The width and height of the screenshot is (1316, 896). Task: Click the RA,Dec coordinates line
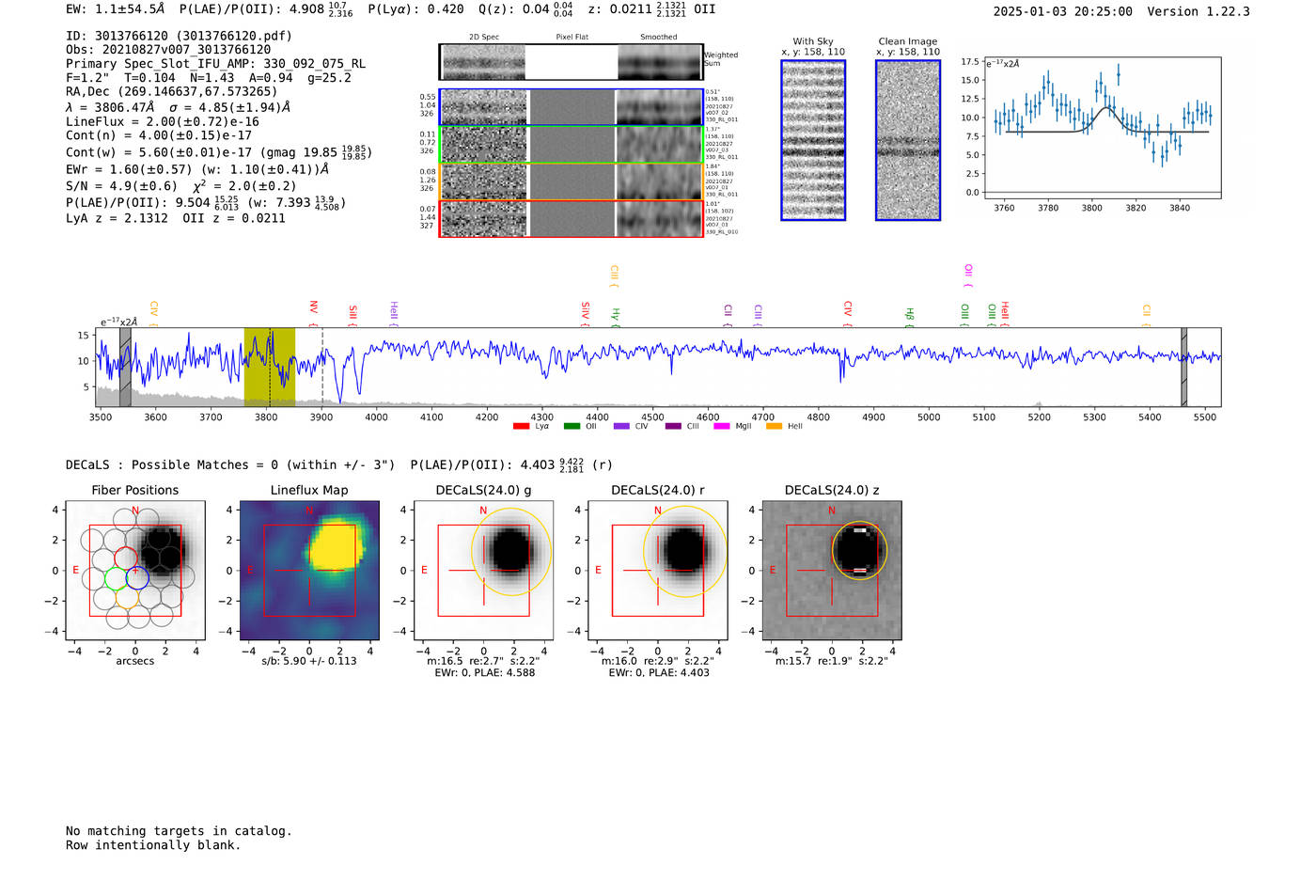(x=172, y=91)
